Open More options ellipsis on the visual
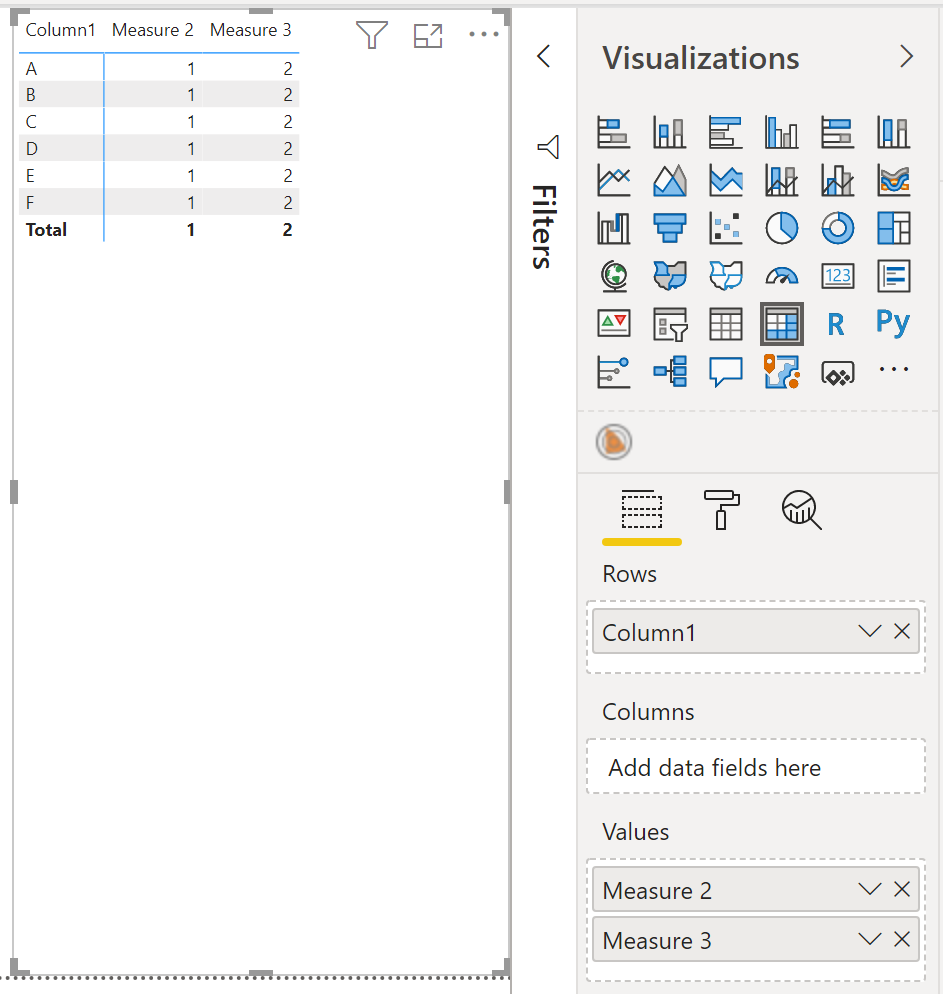Image resolution: width=943 pixels, height=994 pixels. pos(484,34)
